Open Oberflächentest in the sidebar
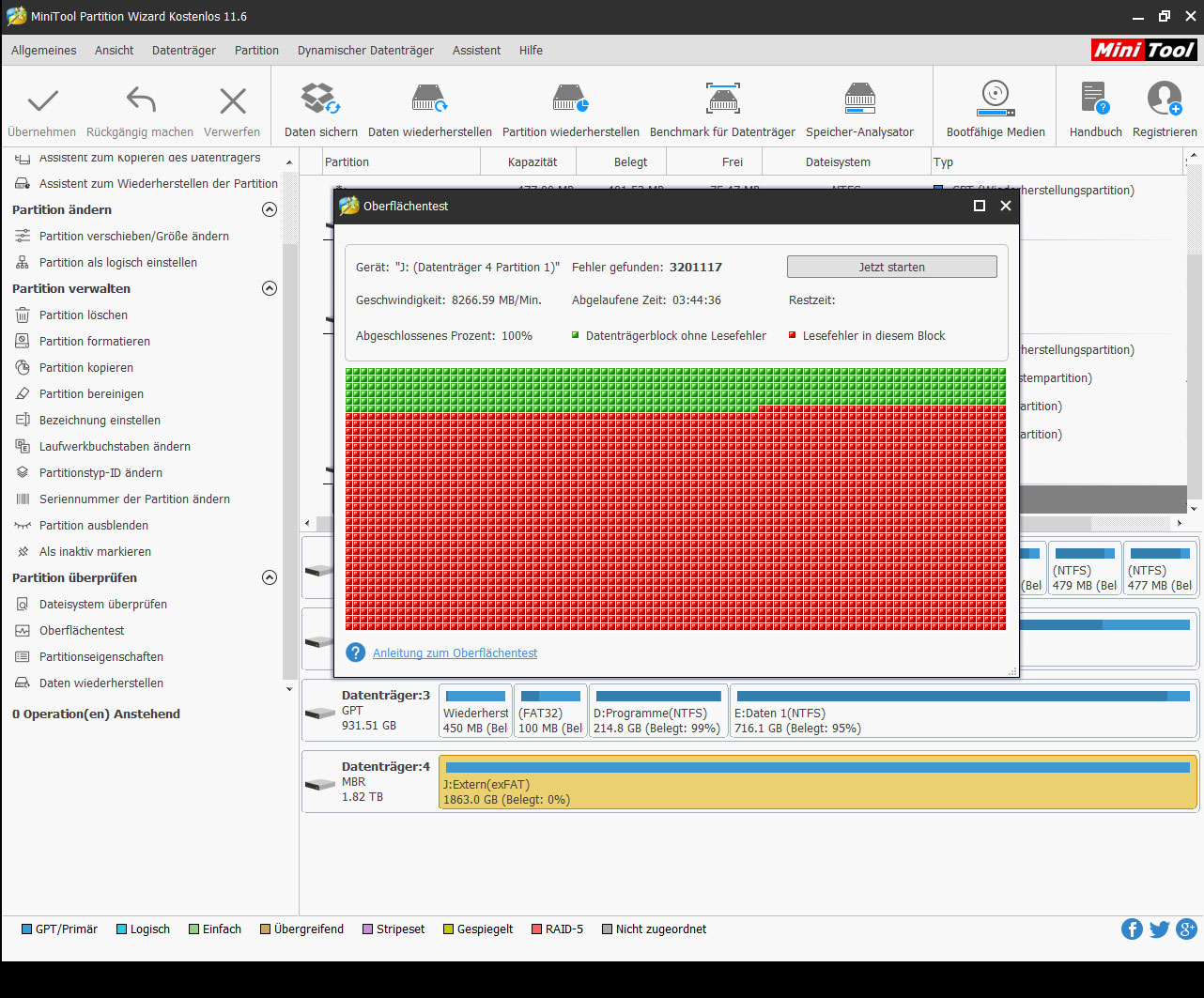Screen dimensions: 1204x998 [x=82, y=631]
